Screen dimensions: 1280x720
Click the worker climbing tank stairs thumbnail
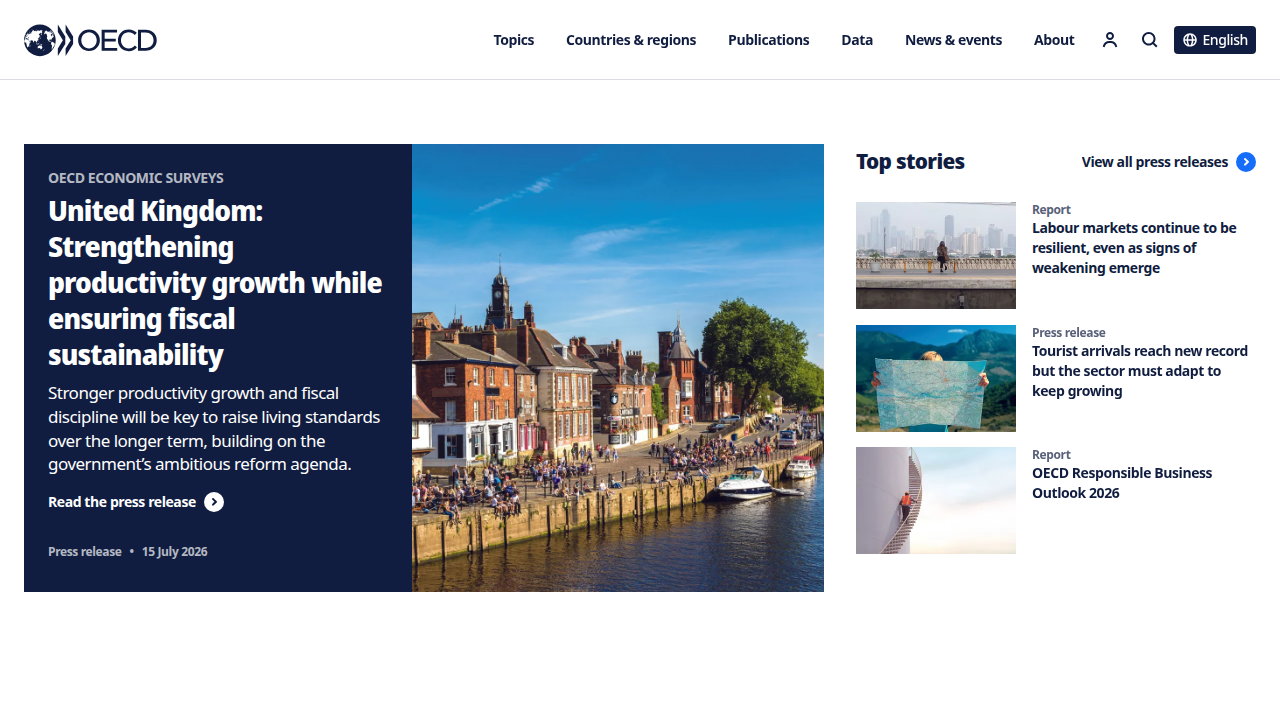[x=936, y=500]
